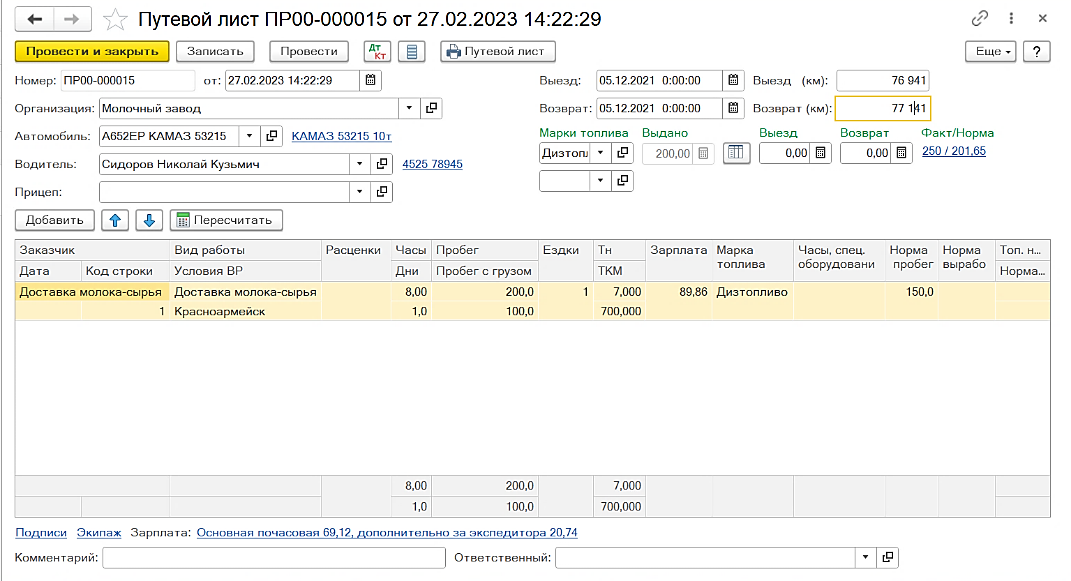Click Заказчик column header
The height and width of the screenshot is (581, 1071).
tap(92, 250)
